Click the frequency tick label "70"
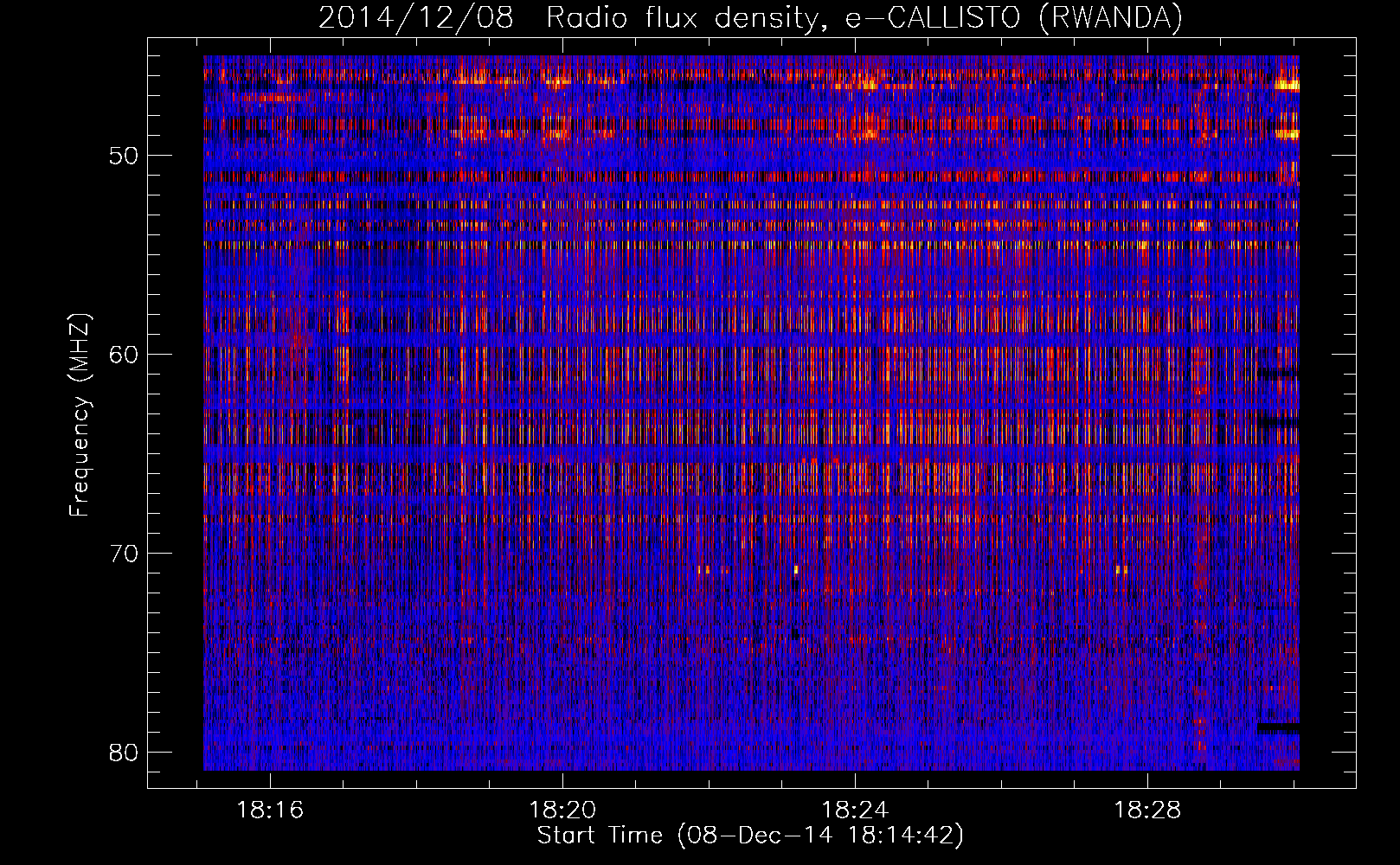This screenshot has width=1400, height=865. coord(125,554)
